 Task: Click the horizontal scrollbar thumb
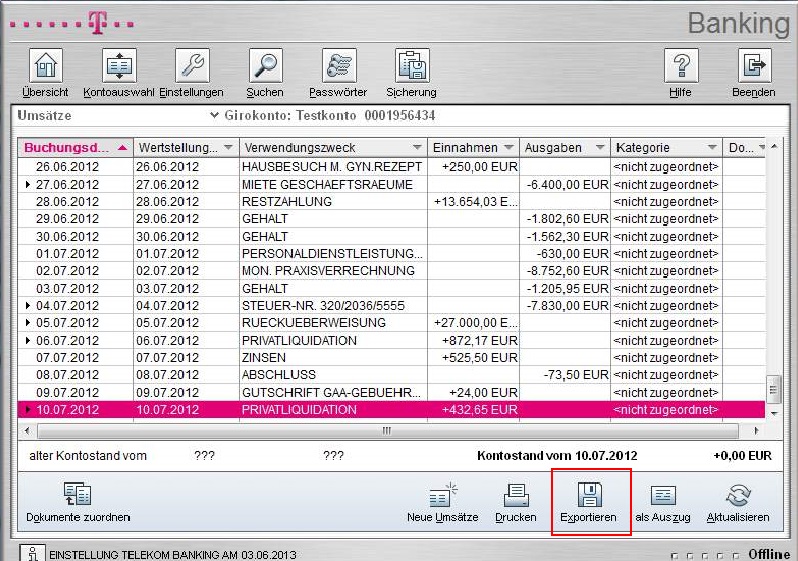pos(387,431)
